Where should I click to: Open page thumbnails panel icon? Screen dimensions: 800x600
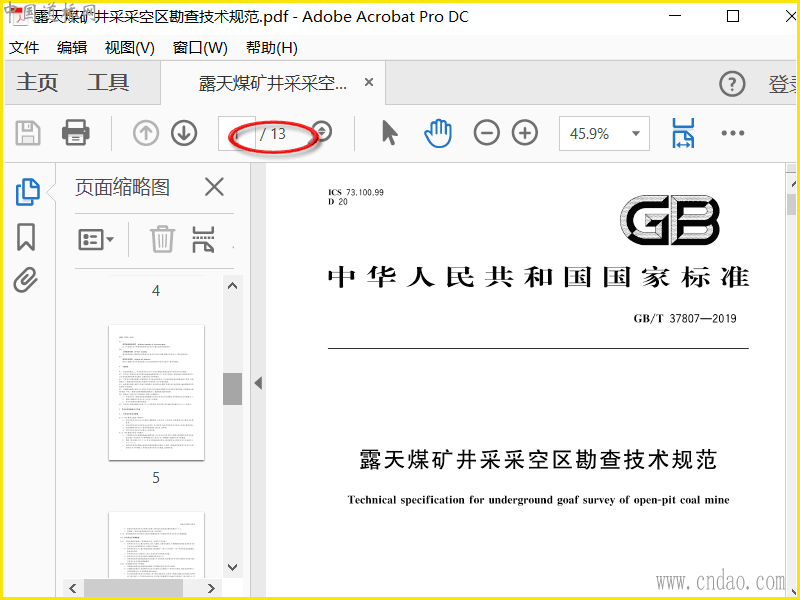coord(27,192)
